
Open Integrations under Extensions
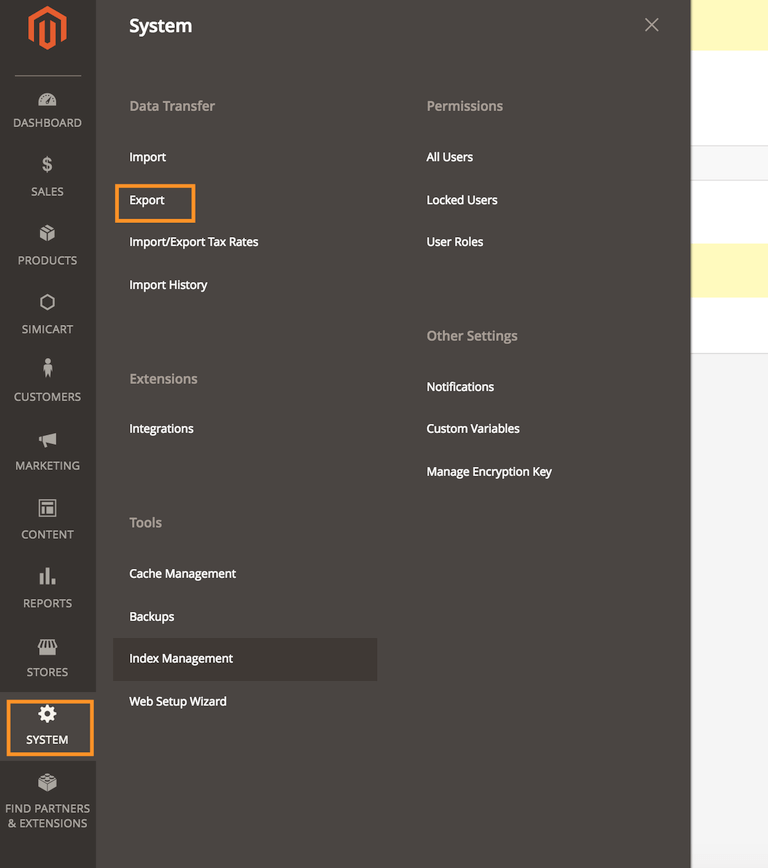(161, 428)
